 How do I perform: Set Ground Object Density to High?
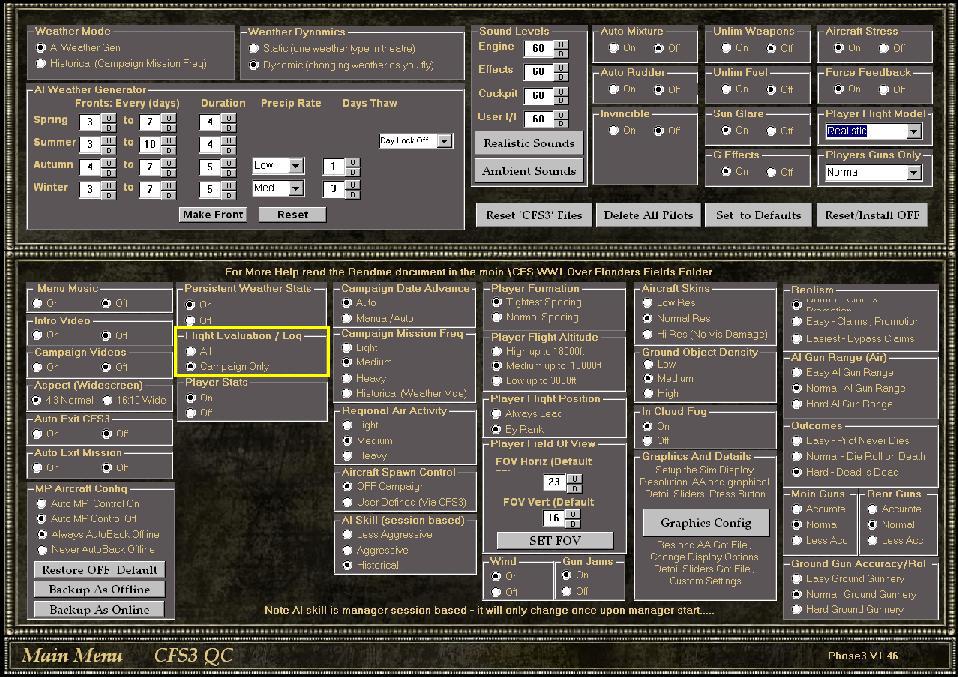tap(648, 394)
